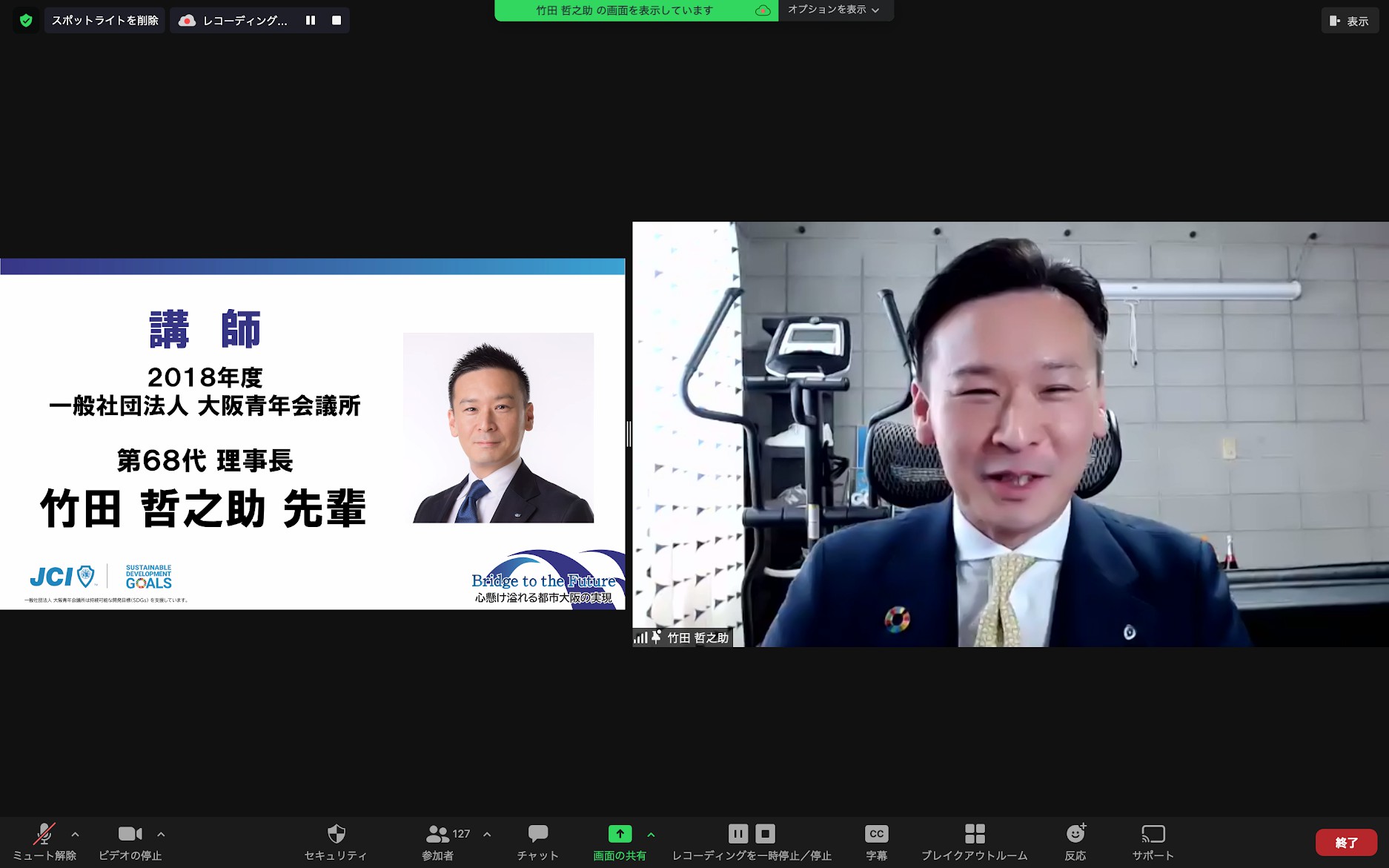The image size is (1389, 868).
Task: Stop the video camera
Action: coord(130,841)
